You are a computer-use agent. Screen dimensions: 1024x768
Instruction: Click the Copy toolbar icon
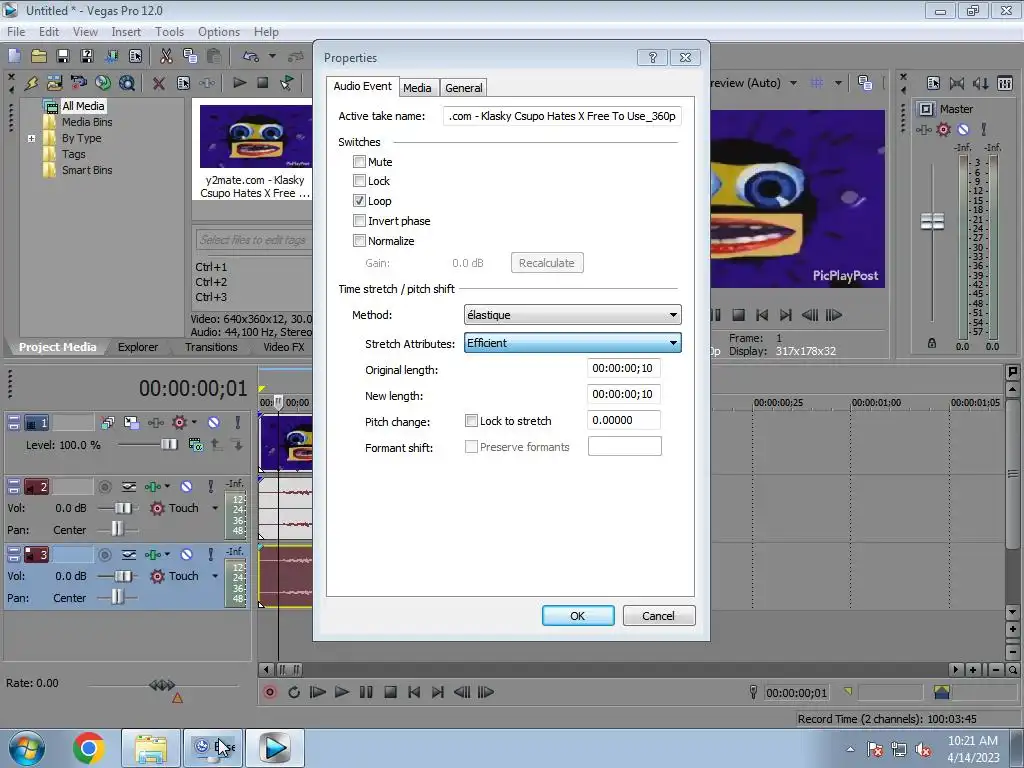(190, 57)
